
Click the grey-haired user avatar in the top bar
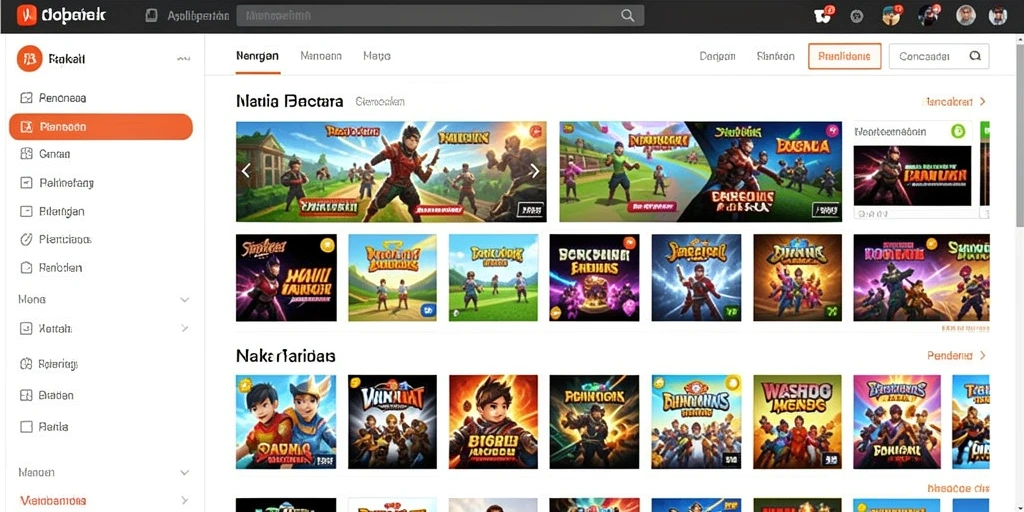point(966,16)
